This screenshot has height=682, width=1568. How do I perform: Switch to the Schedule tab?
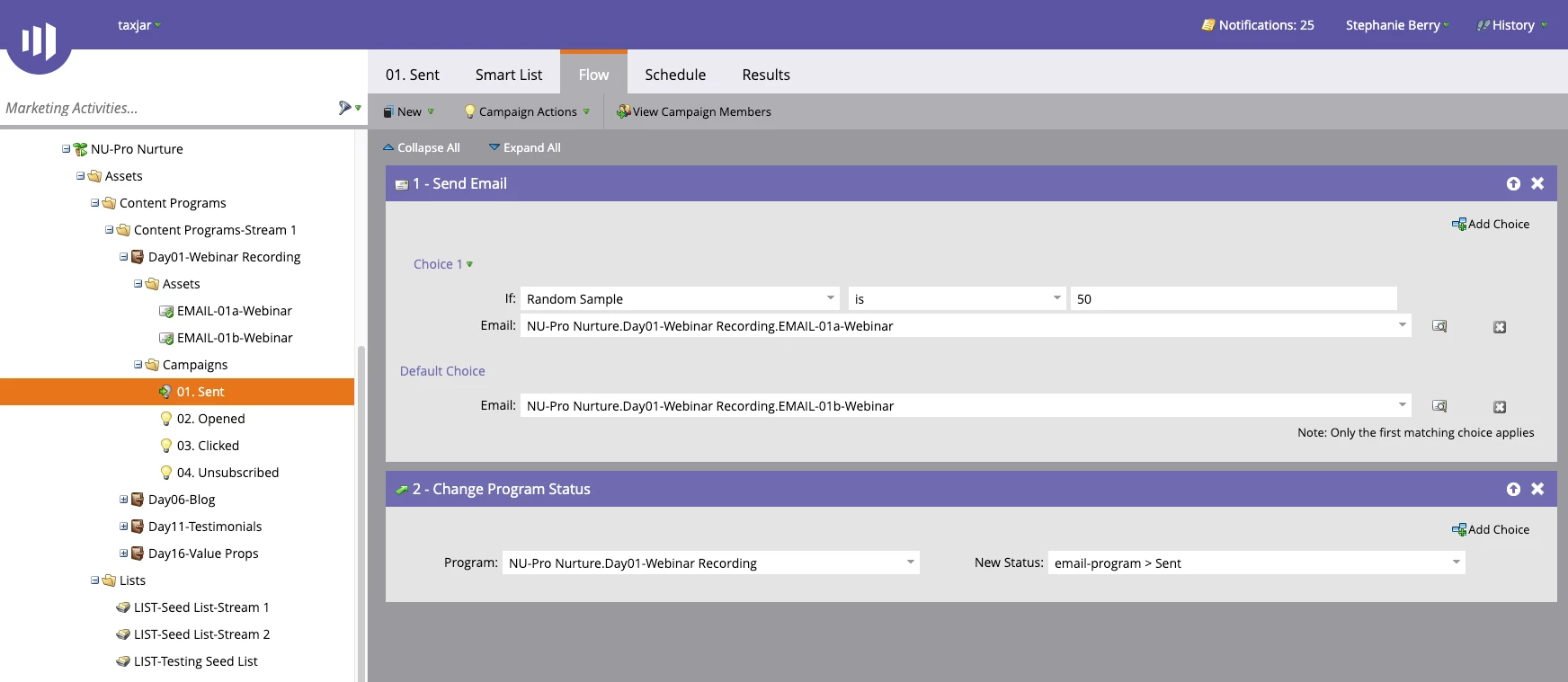[675, 75]
